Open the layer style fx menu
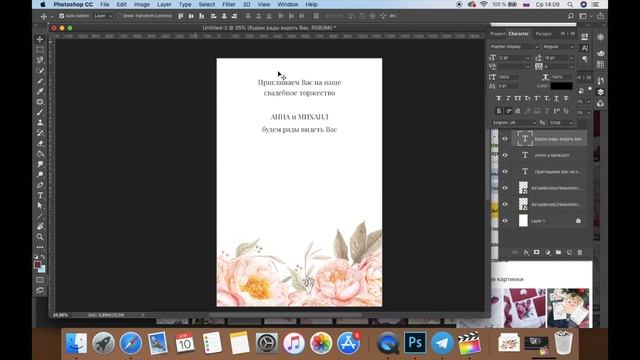The width and height of the screenshot is (640, 360). [526, 252]
